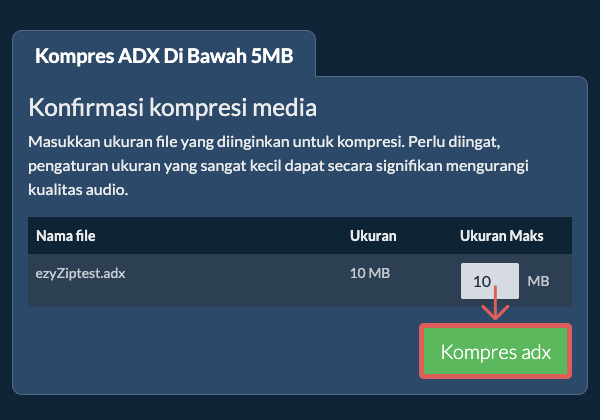
Task: Select the file name ezyZiptest.adx
Action: pos(80,273)
